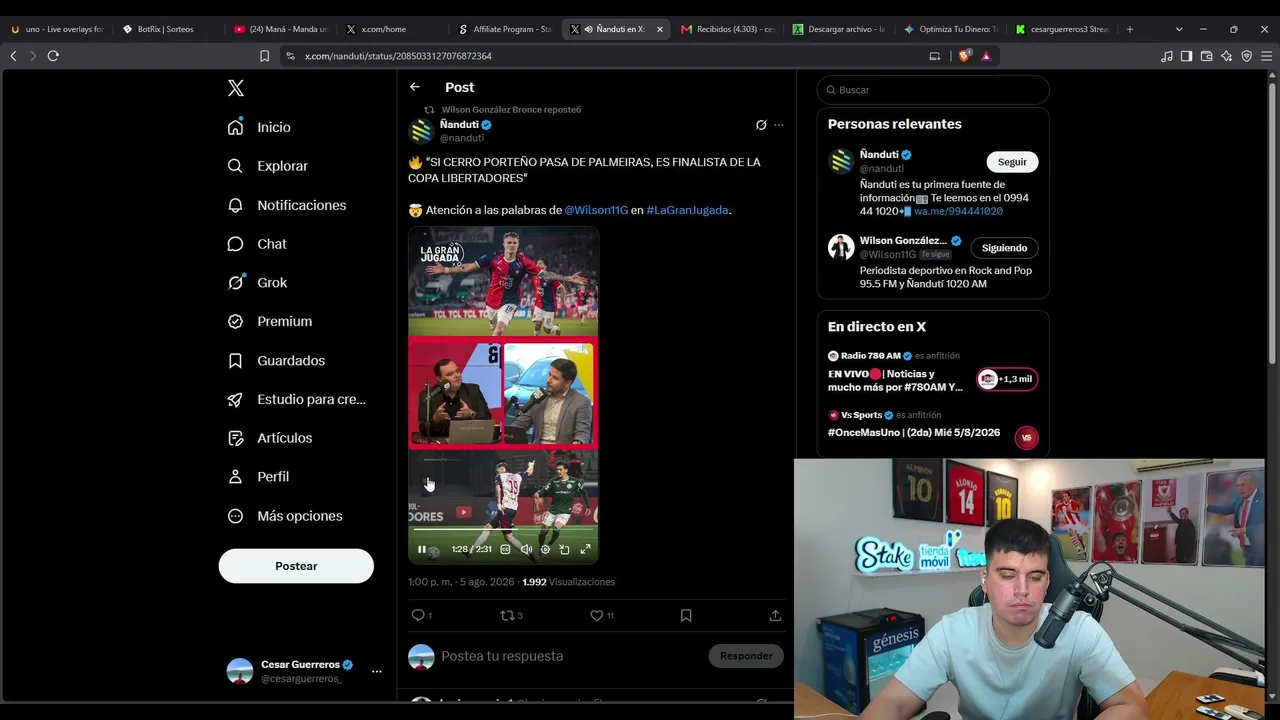1280x720 pixels.
Task: Open the post's three-dot more menu
Action: [x=779, y=125]
